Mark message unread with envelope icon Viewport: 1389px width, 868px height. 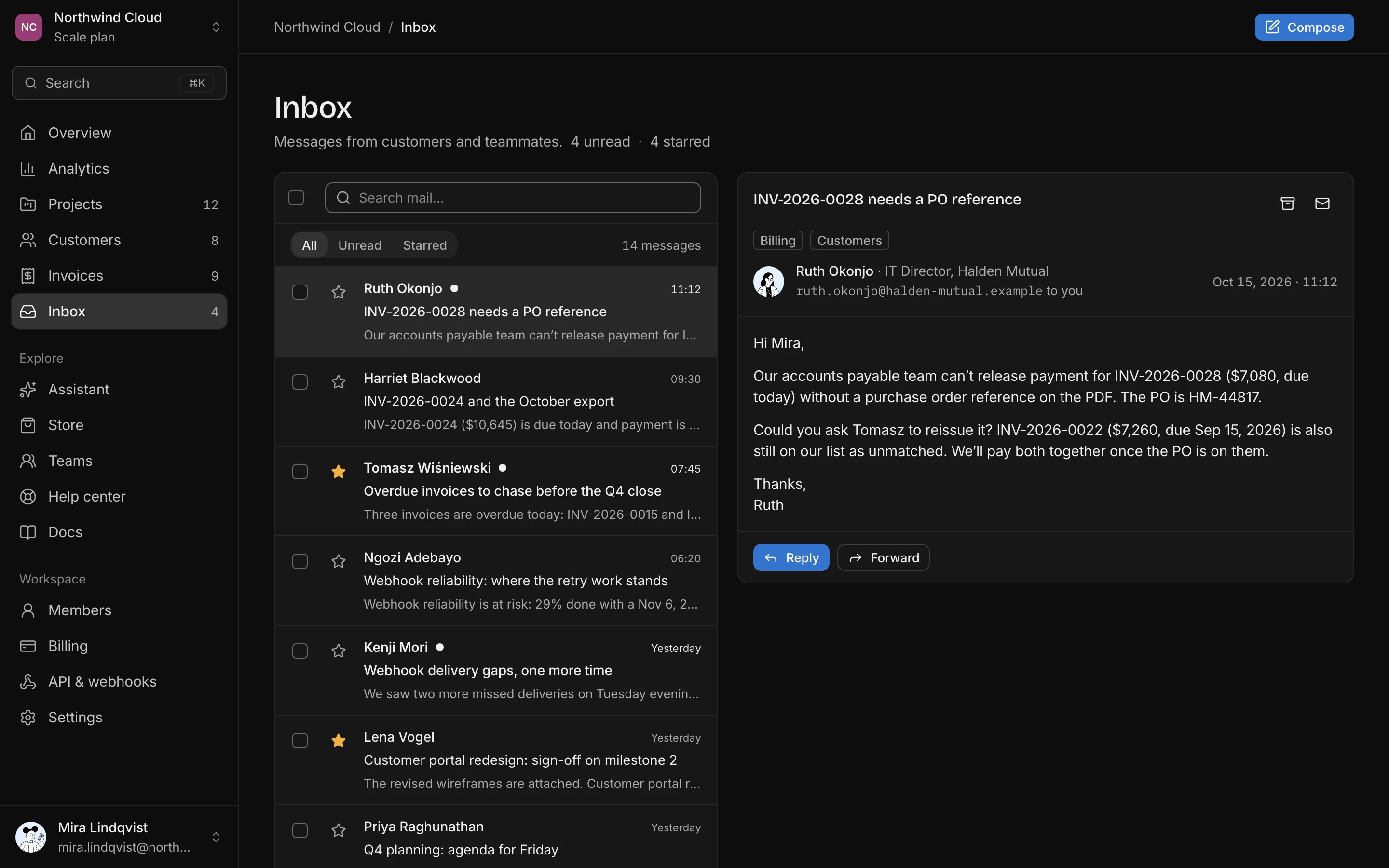coord(1322,203)
